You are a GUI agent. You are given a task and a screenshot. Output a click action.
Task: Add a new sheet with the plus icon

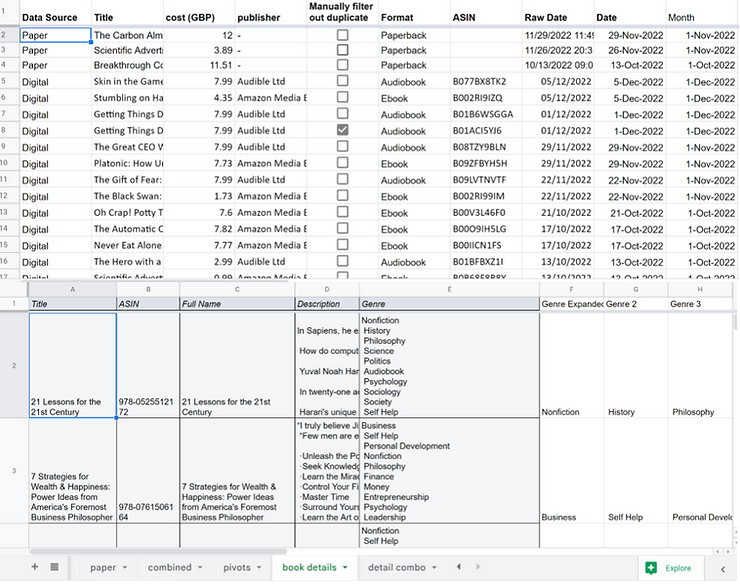(x=34, y=567)
